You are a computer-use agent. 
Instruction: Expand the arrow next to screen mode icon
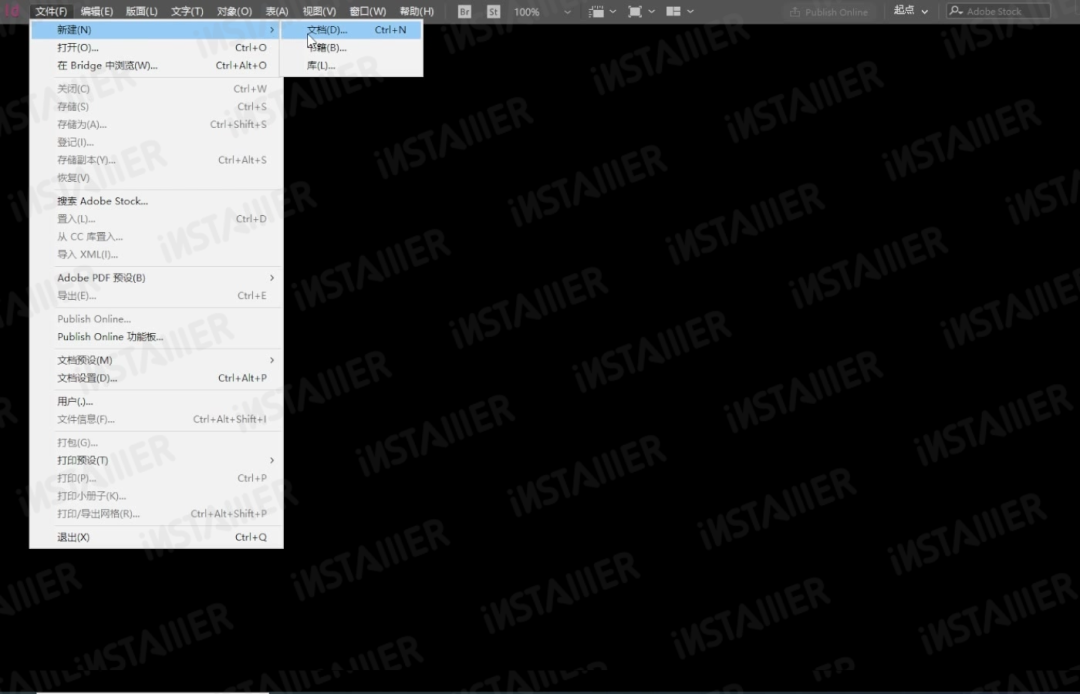[652, 12]
